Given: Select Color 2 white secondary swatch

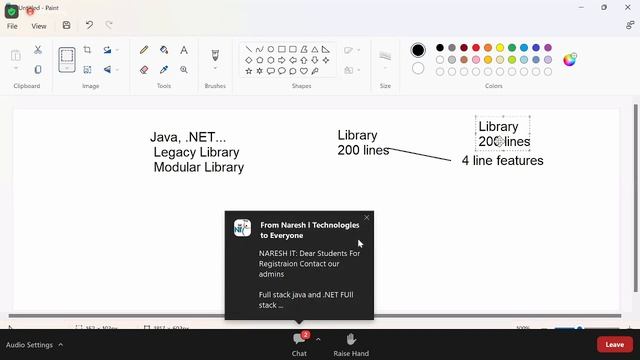Looking at the screenshot, I should [x=418, y=69].
